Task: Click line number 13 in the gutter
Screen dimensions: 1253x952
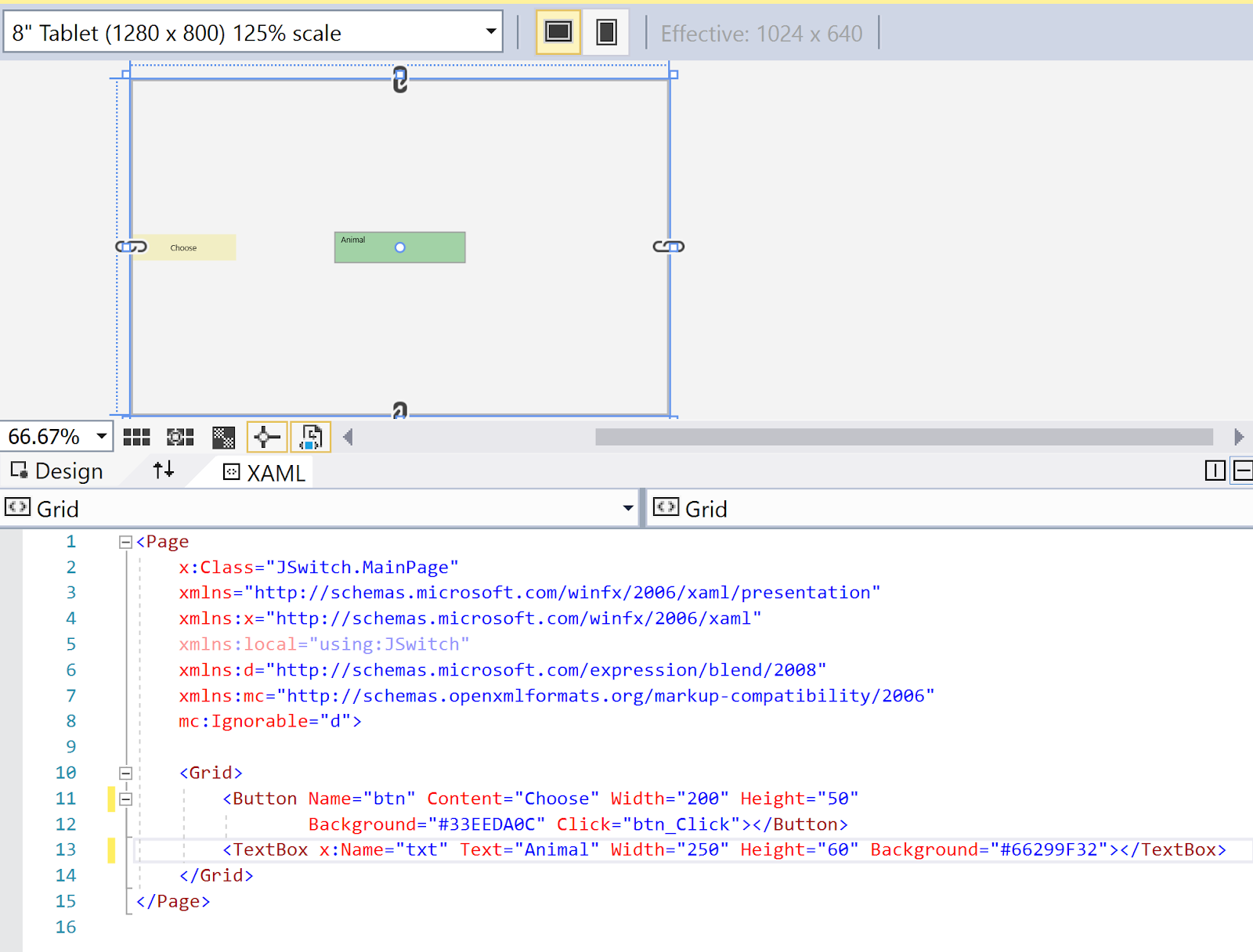Action: tap(66, 849)
